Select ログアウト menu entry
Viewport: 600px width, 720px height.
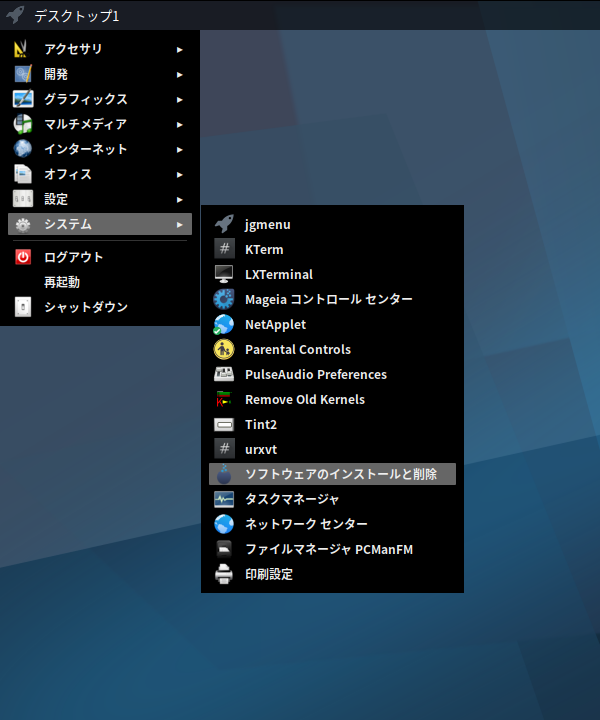(x=100, y=257)
